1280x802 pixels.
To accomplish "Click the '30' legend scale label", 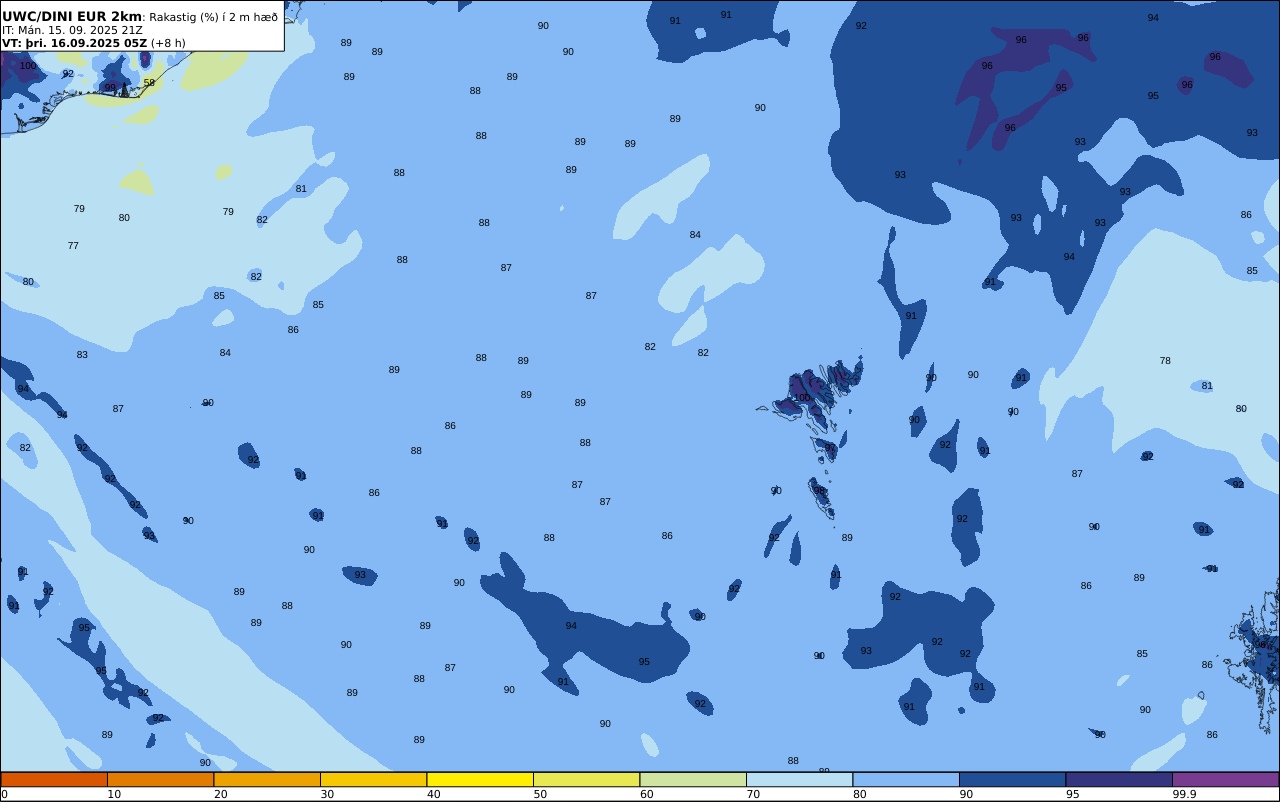I will (327, 794).
